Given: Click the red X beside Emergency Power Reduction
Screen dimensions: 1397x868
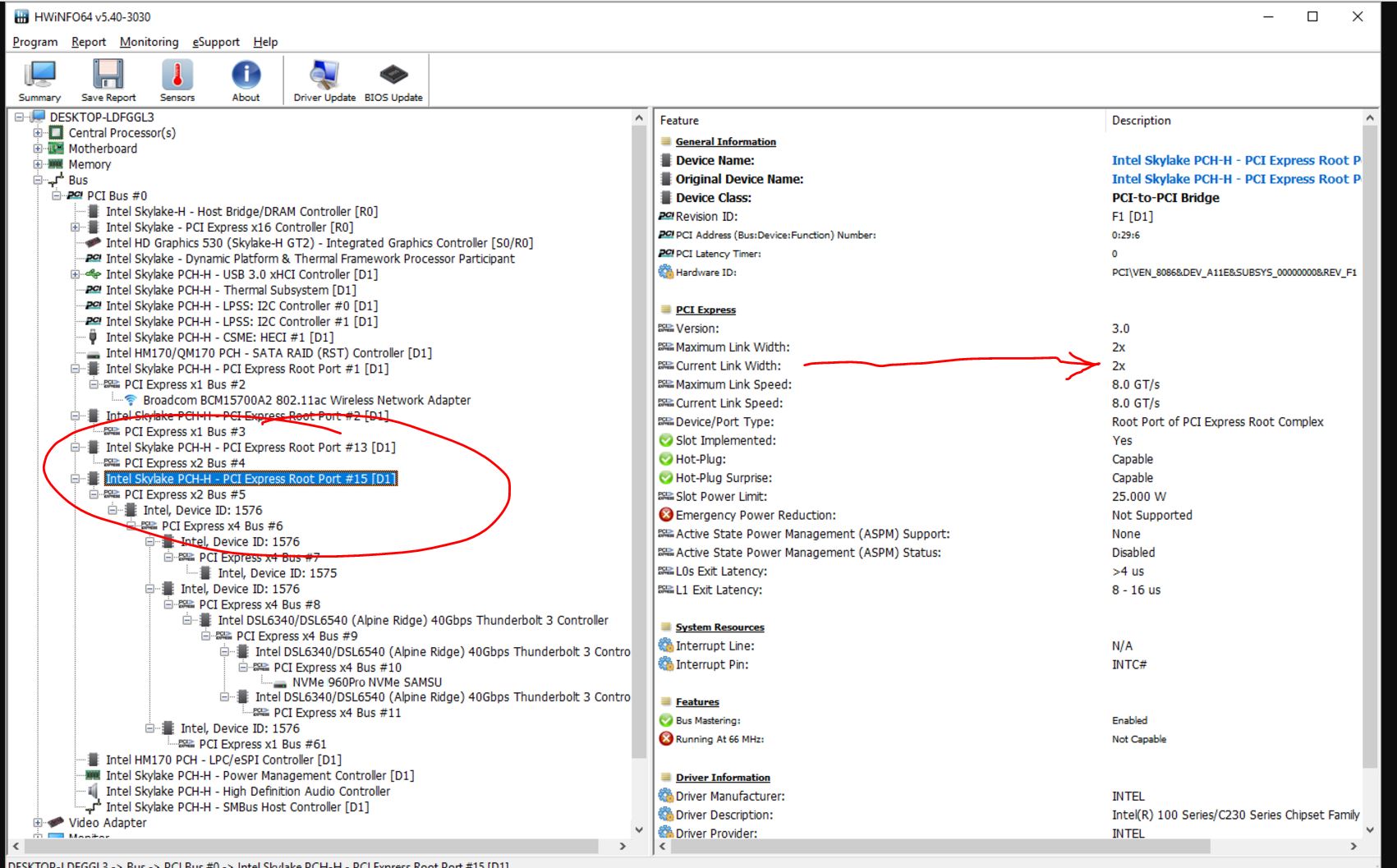Looking at the screenshot, I should (x=666, y=515).
